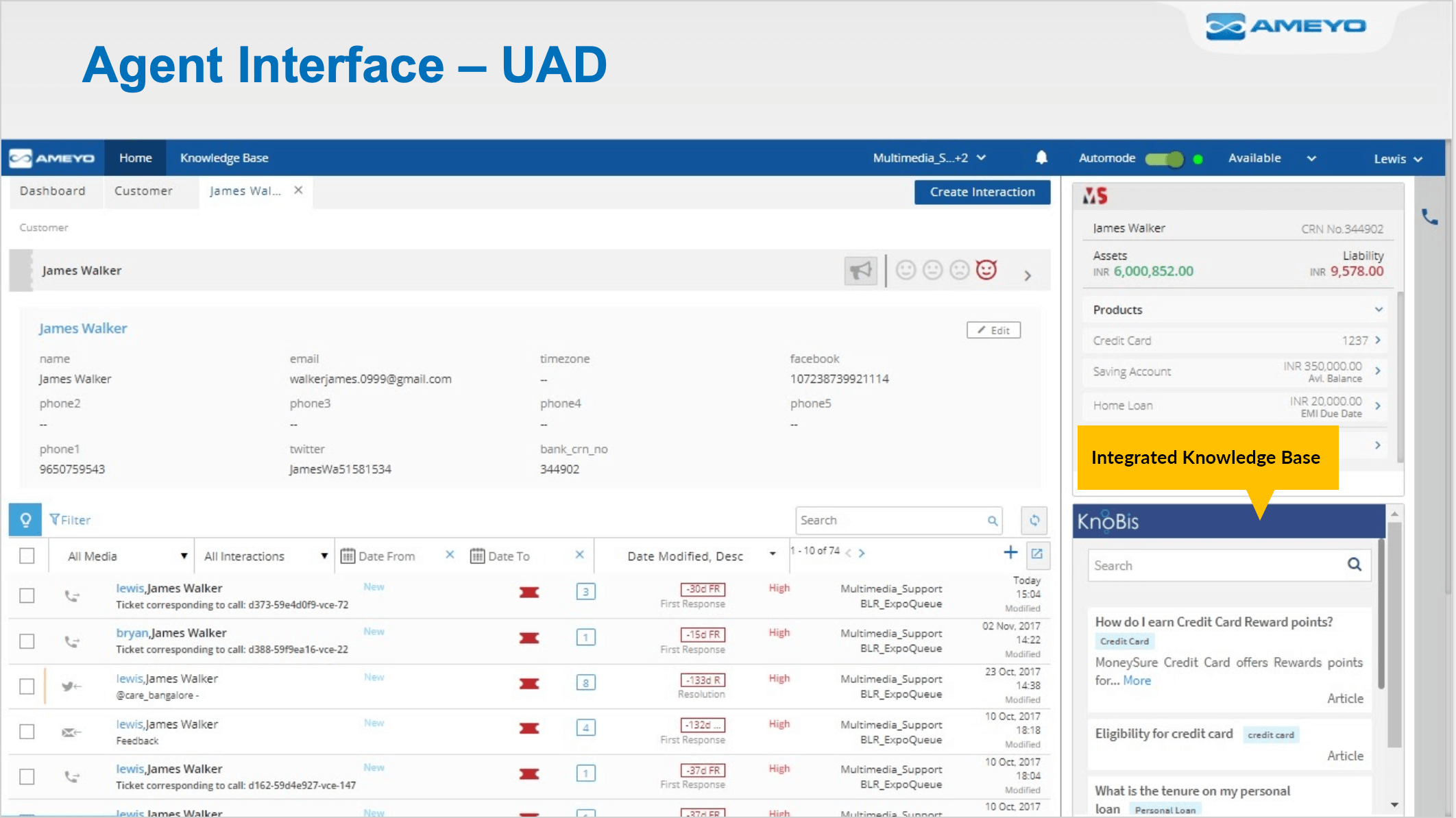1456x818 pixels.
Task: Click call icon of d373 ticket row
Action: point(71,596)
